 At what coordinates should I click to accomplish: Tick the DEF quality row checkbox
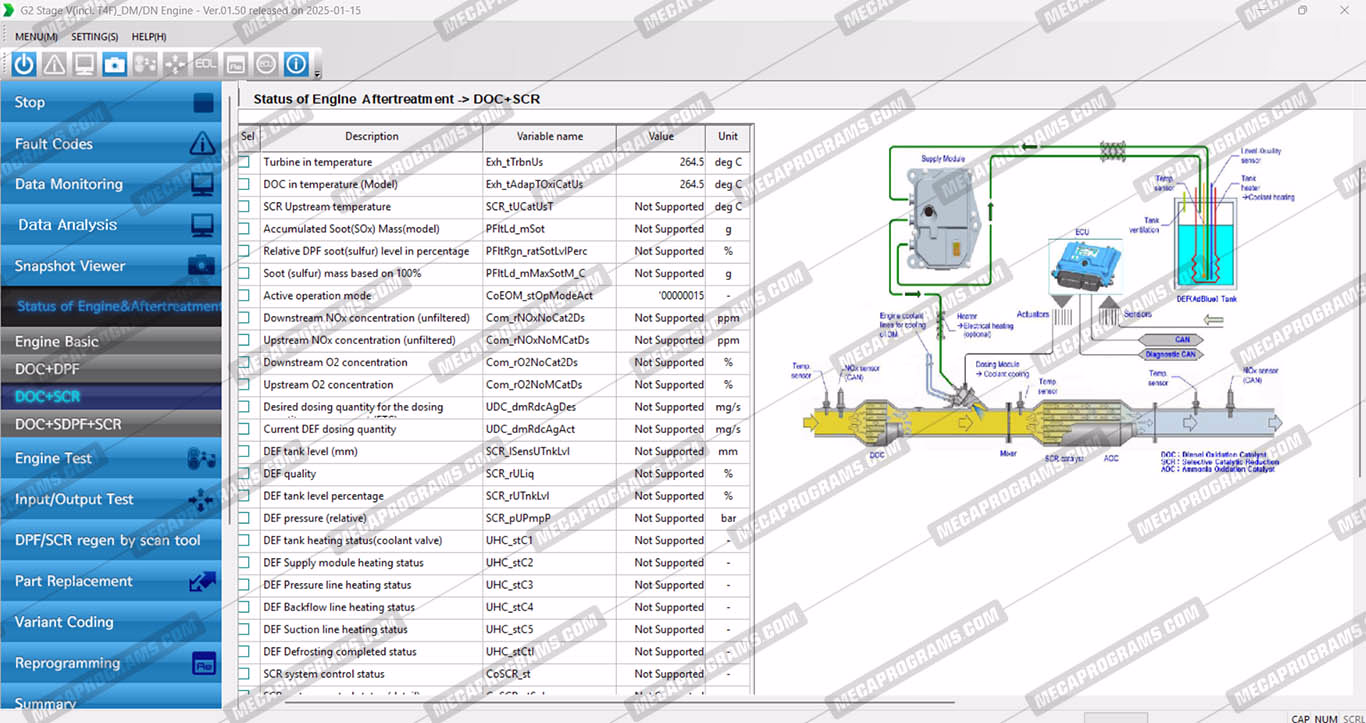pyautogui.click(x=246, y=474)
